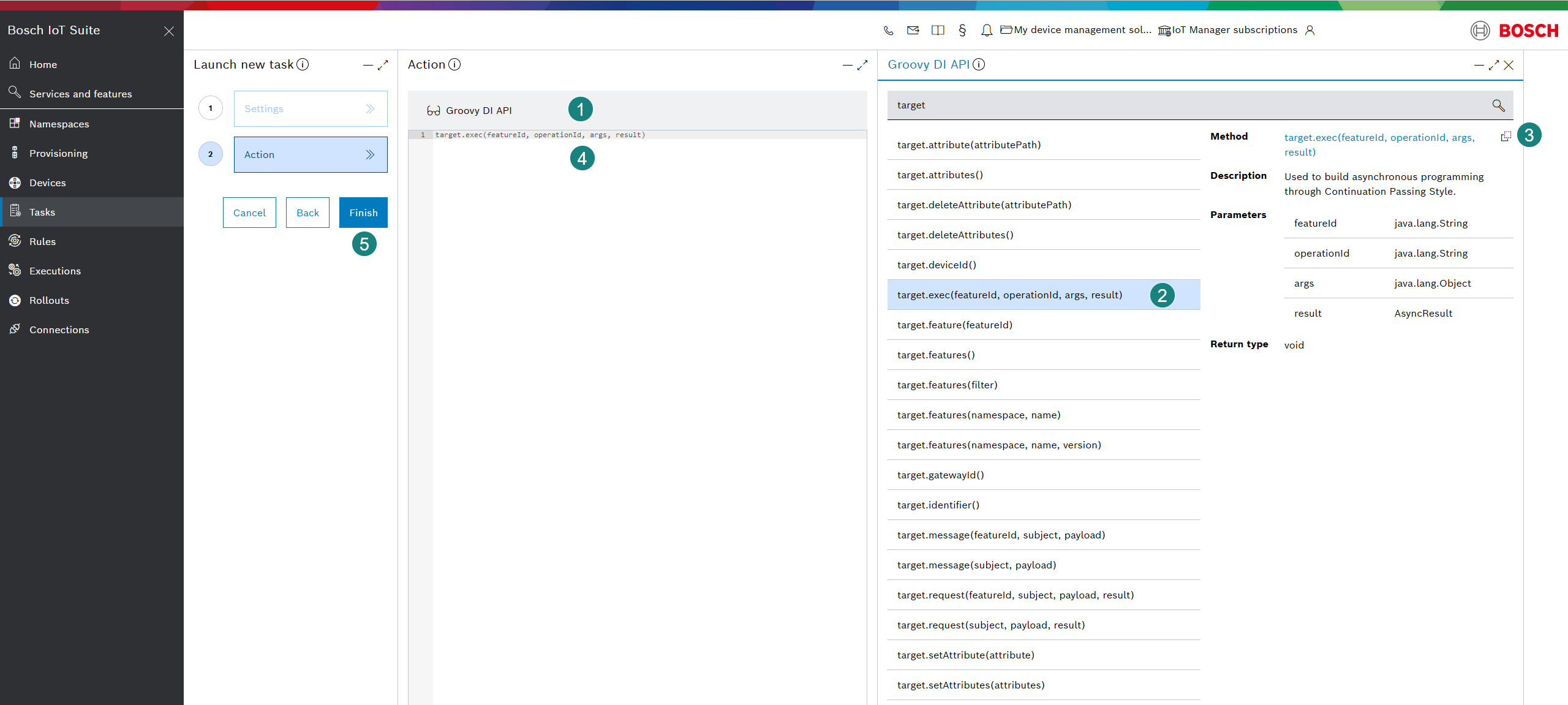Click the info icon beside Launch new task
The width and height of the screenshot is (1568, 705).
click(x=303, y=64)
